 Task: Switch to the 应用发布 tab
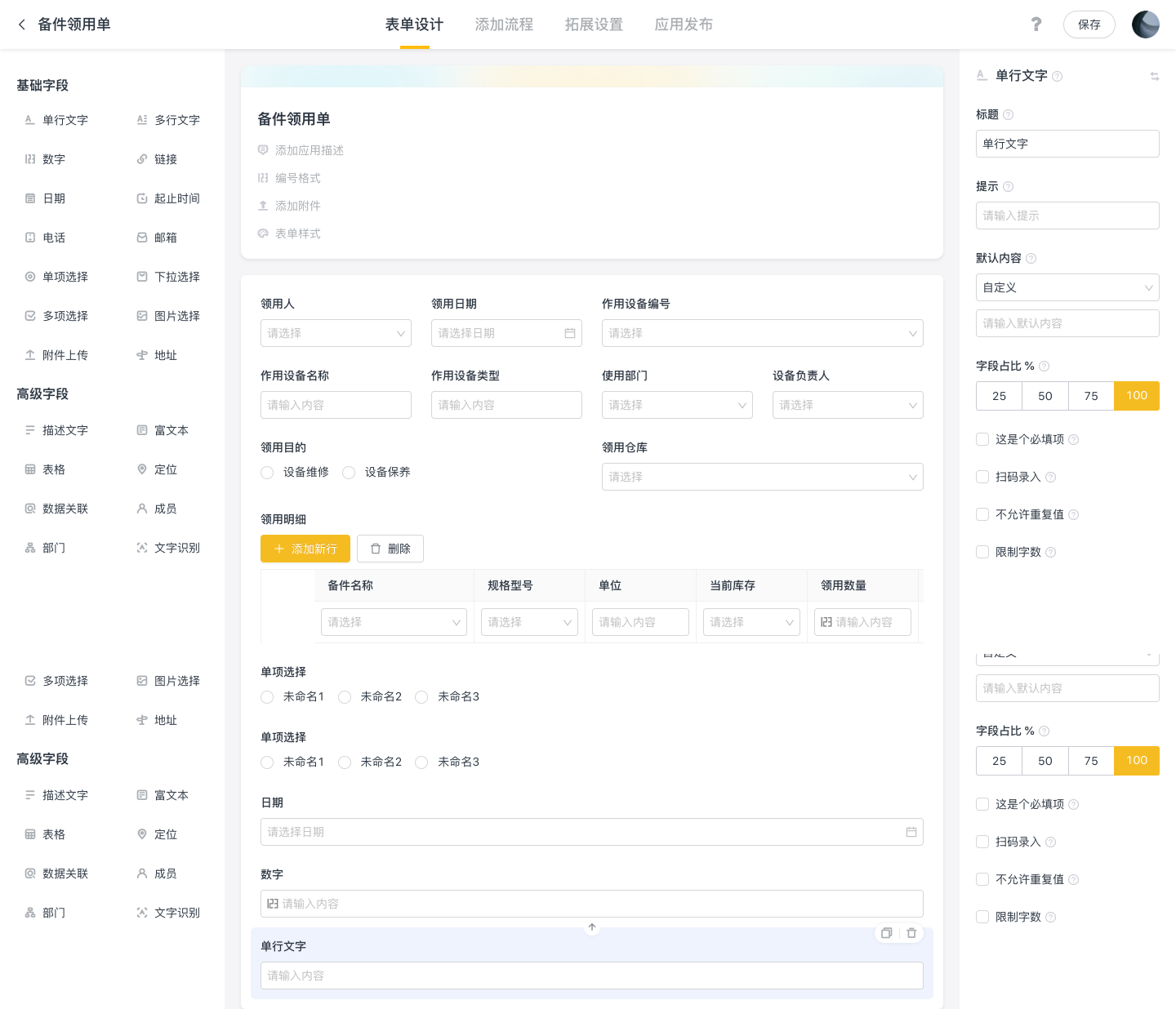click(x=684, y=24)
